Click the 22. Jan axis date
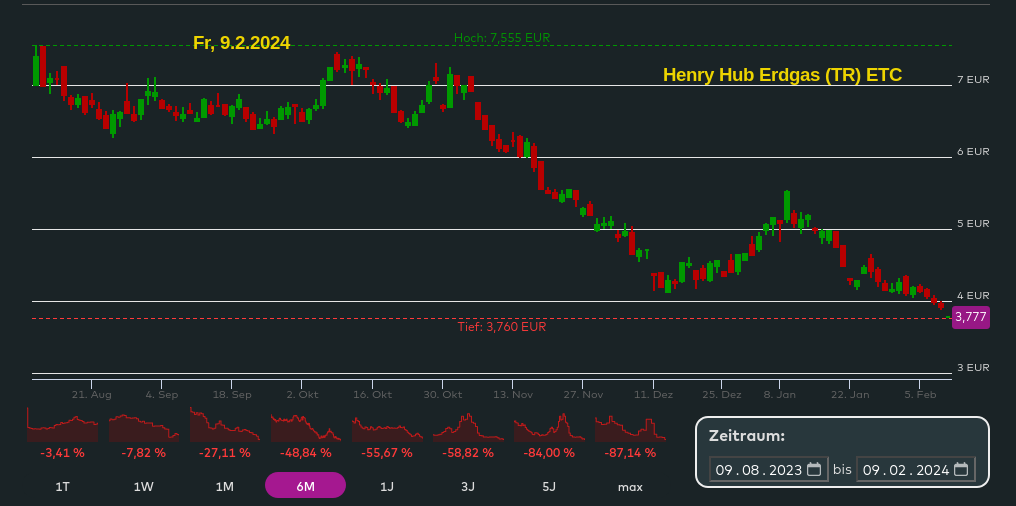The height and width of the screenshot is (506, 1016). pyautogui.click(x=850, y=395)
